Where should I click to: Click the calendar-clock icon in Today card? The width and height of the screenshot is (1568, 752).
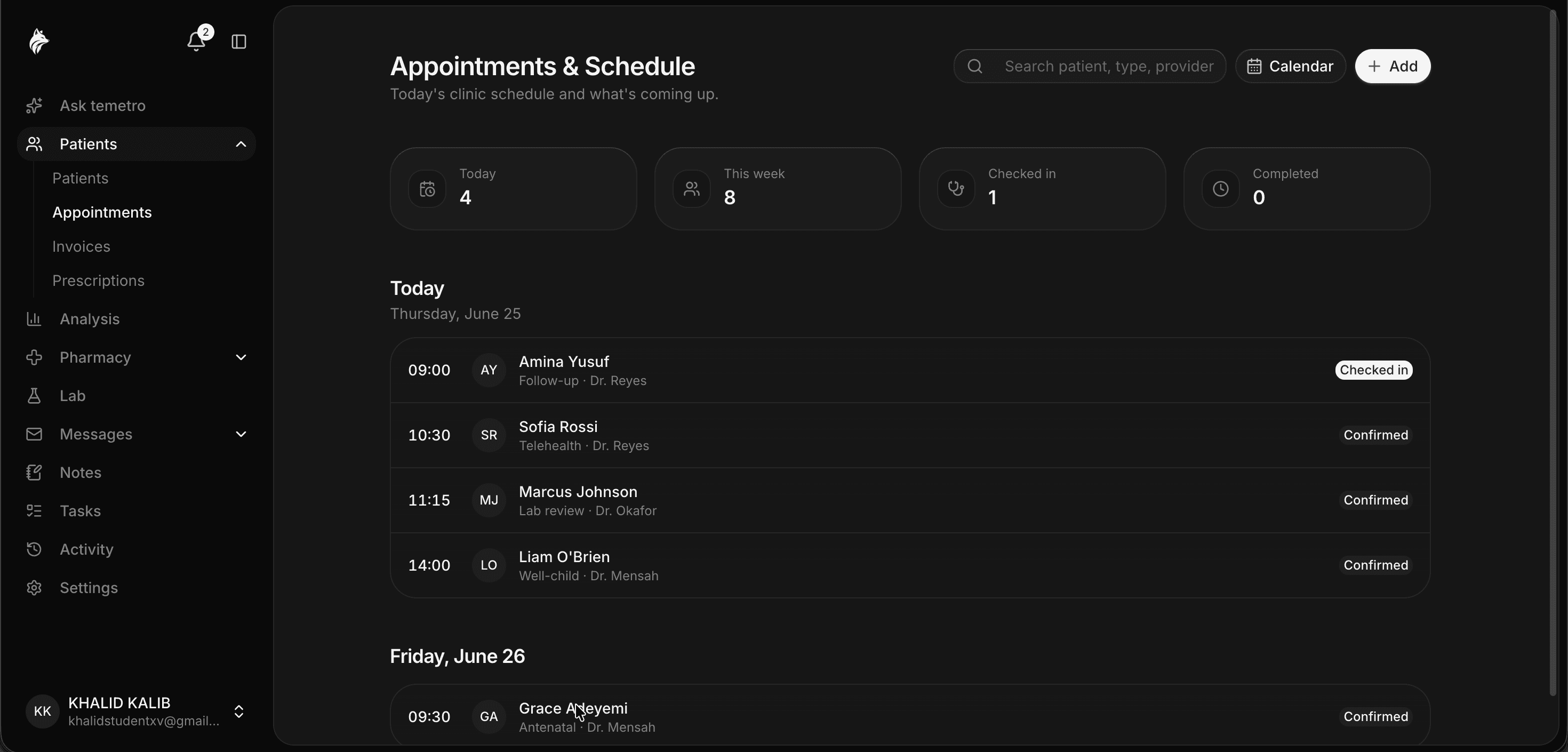[x=427, y=189]
